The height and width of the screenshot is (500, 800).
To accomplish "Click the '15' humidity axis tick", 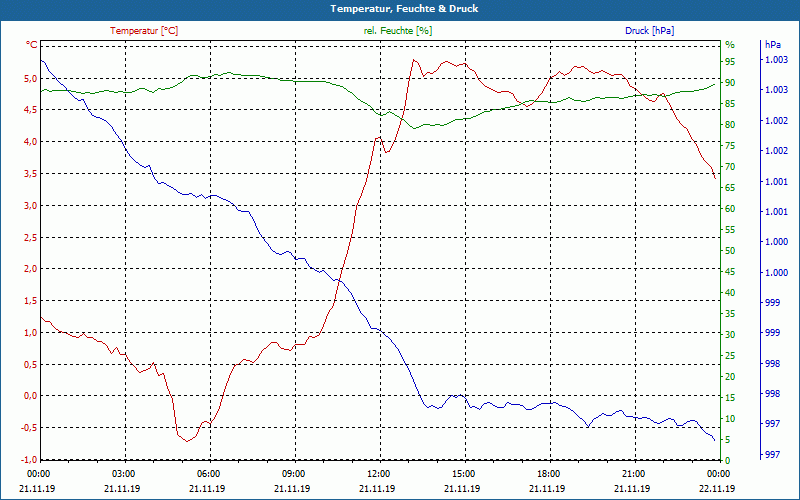I will click(x=730, y=398).
